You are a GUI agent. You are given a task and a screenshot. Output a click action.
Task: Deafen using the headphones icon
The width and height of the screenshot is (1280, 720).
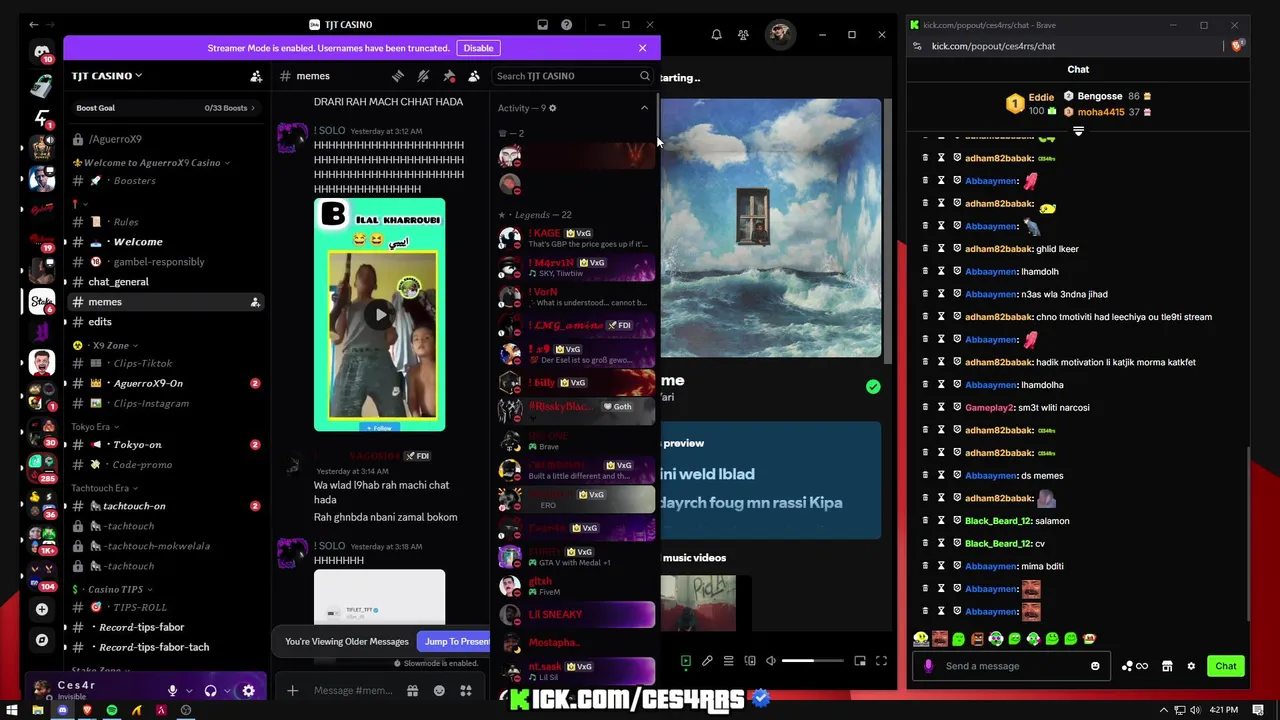210,690
